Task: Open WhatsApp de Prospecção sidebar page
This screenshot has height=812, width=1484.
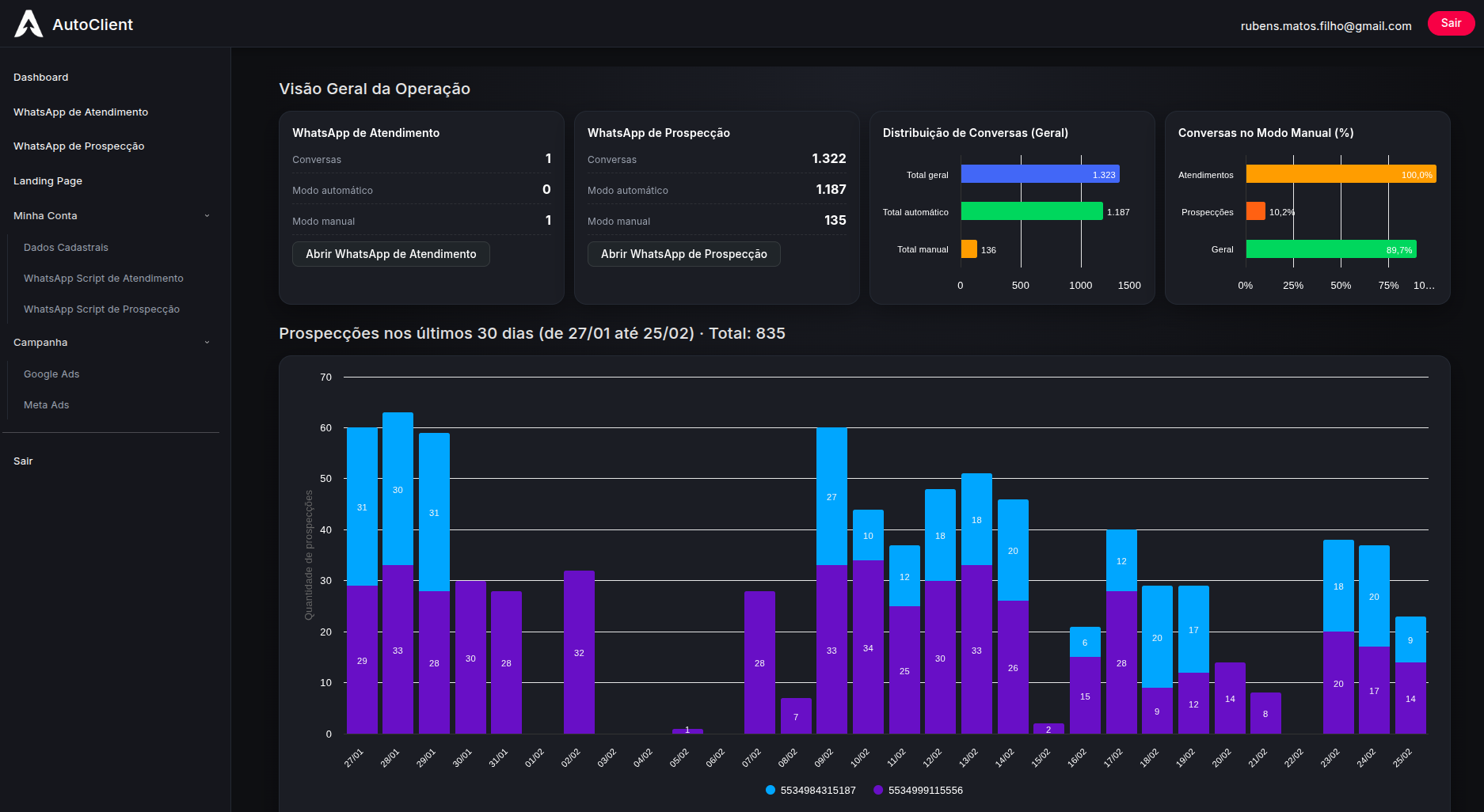Action: coord(79,146)
